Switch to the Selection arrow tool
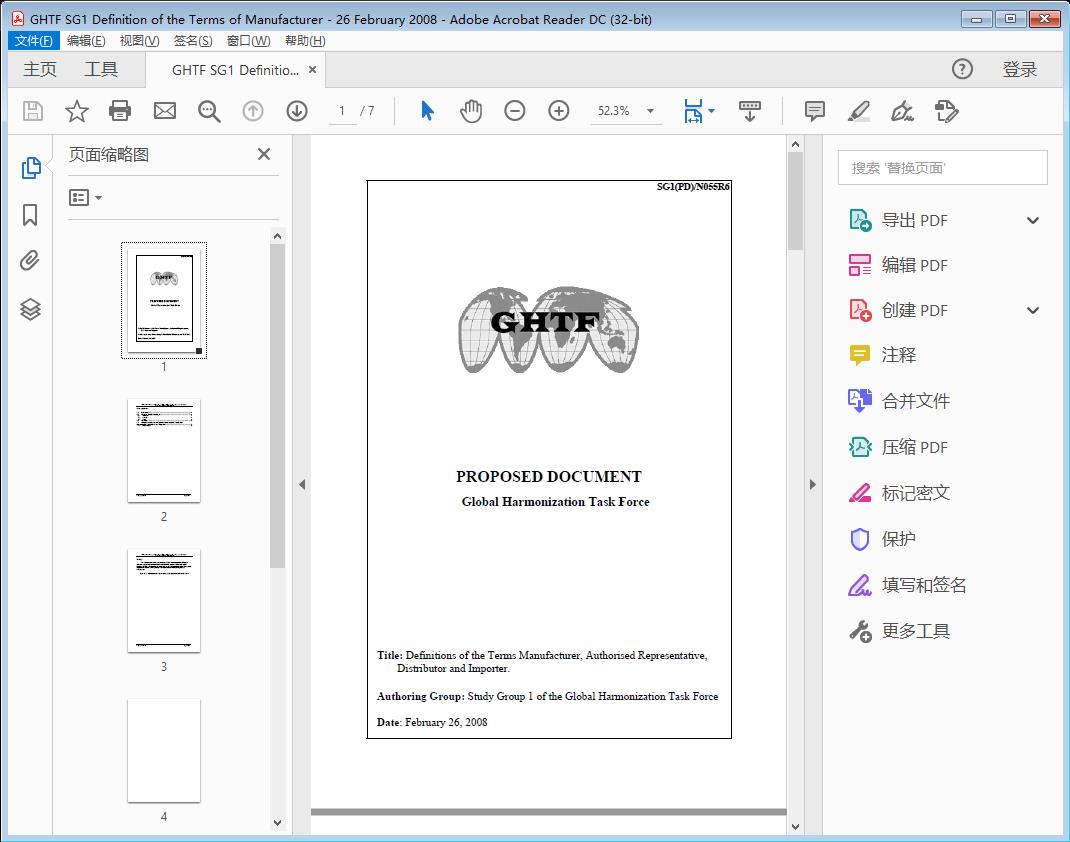This screenshot has height=842, width=1070. pos(425,111)
